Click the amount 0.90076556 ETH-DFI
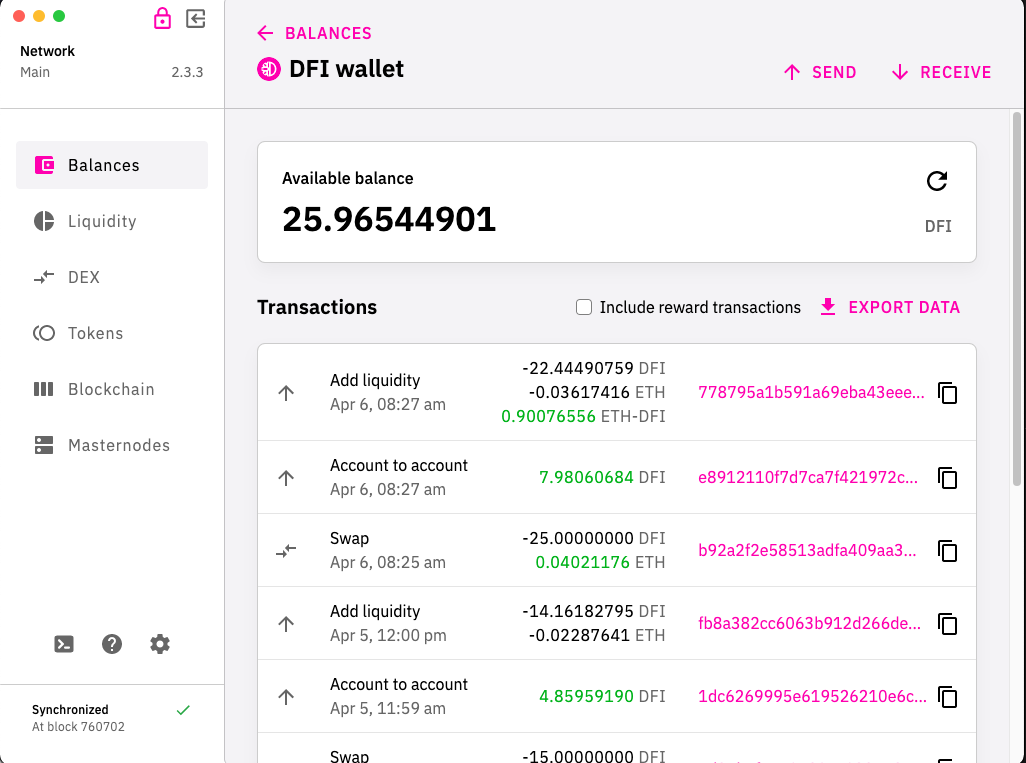 [x=583, y=417]
